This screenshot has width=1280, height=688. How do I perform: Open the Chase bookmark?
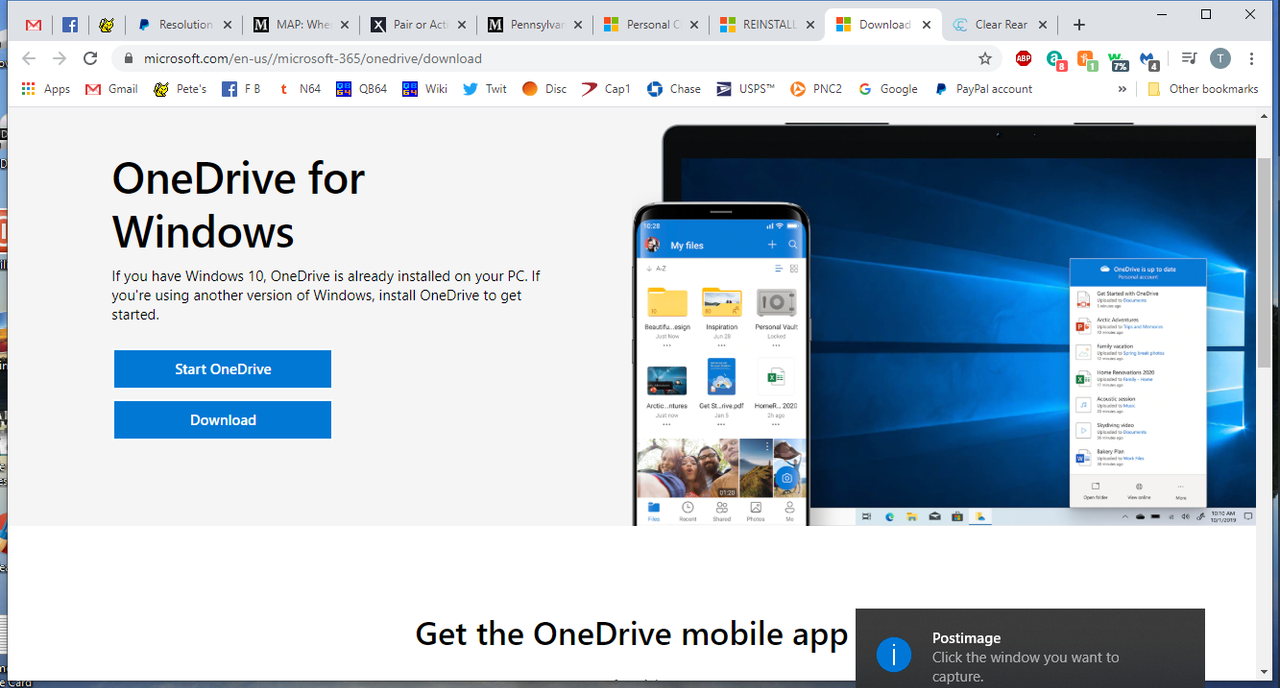(x=674, y=89)
